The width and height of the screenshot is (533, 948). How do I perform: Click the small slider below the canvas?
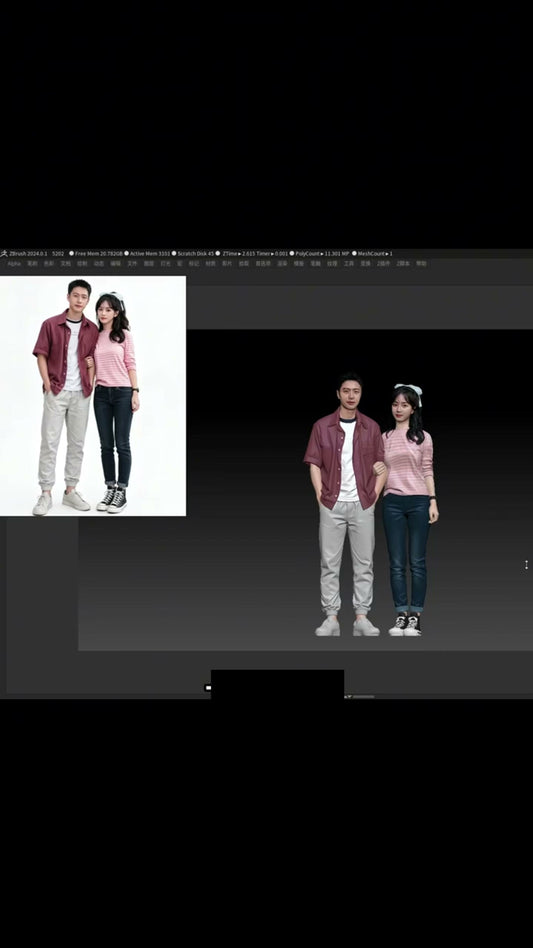[363, 696]
